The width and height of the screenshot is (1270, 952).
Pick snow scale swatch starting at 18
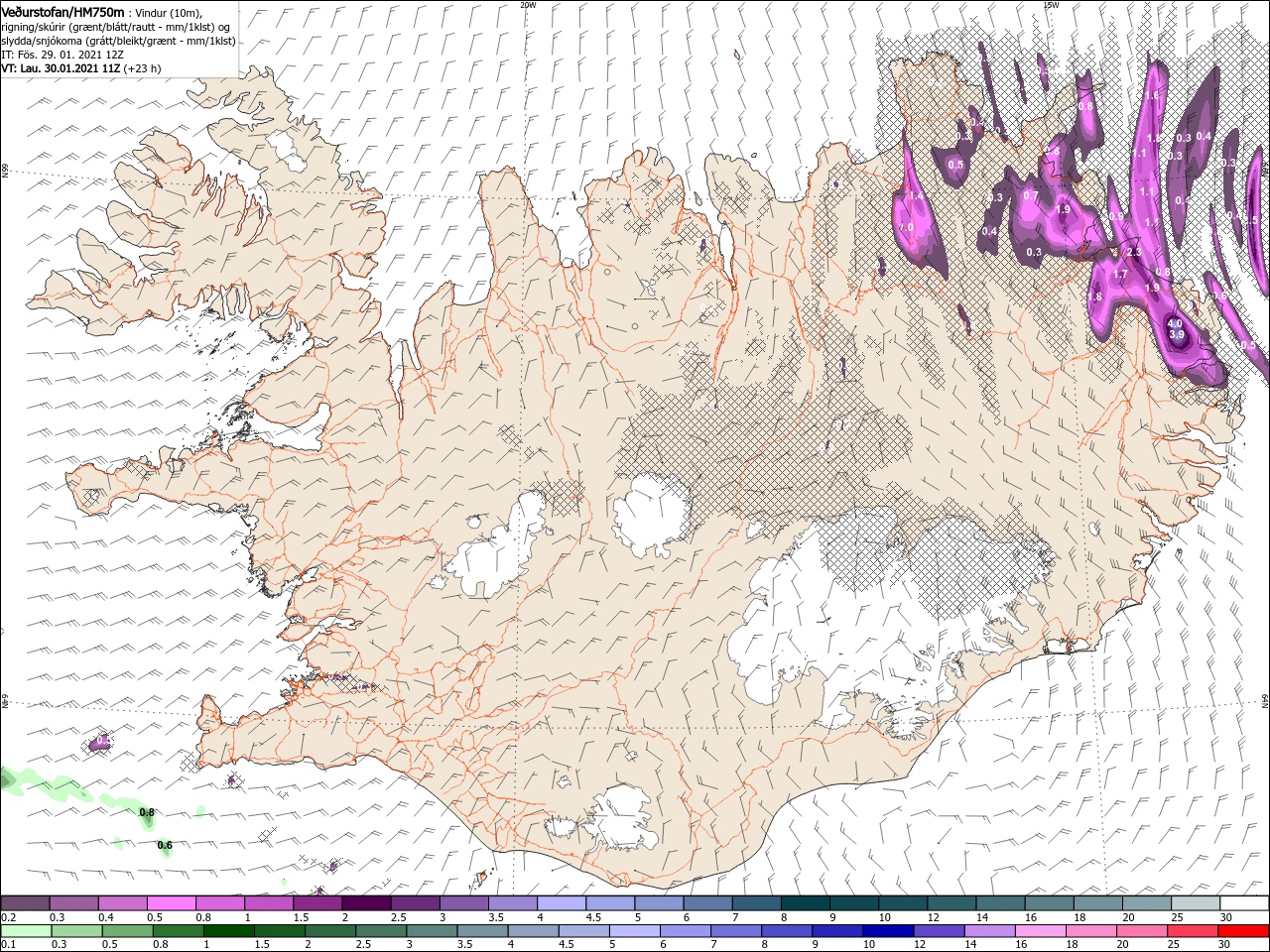[x=1097, y=903]
